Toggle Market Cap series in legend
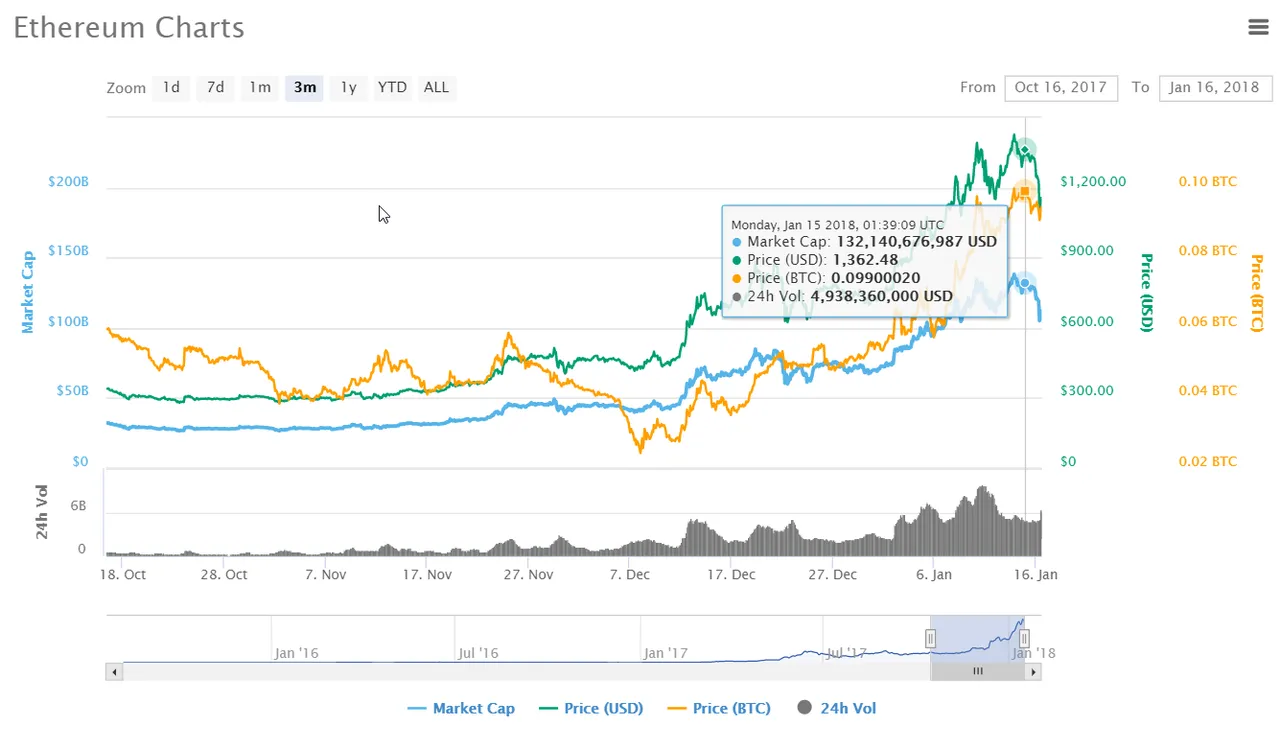 pyautogui.click(x=461, y=708)
